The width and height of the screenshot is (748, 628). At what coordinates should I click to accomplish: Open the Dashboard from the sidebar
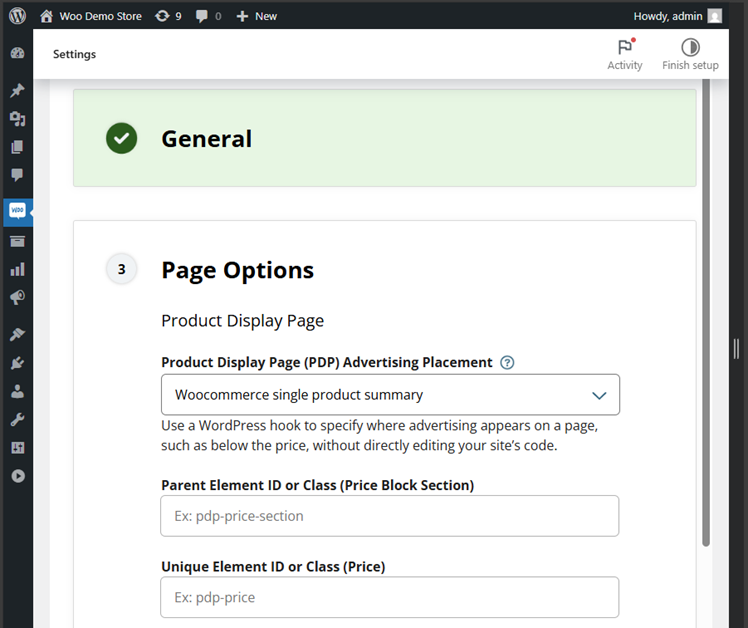[17, 53]
